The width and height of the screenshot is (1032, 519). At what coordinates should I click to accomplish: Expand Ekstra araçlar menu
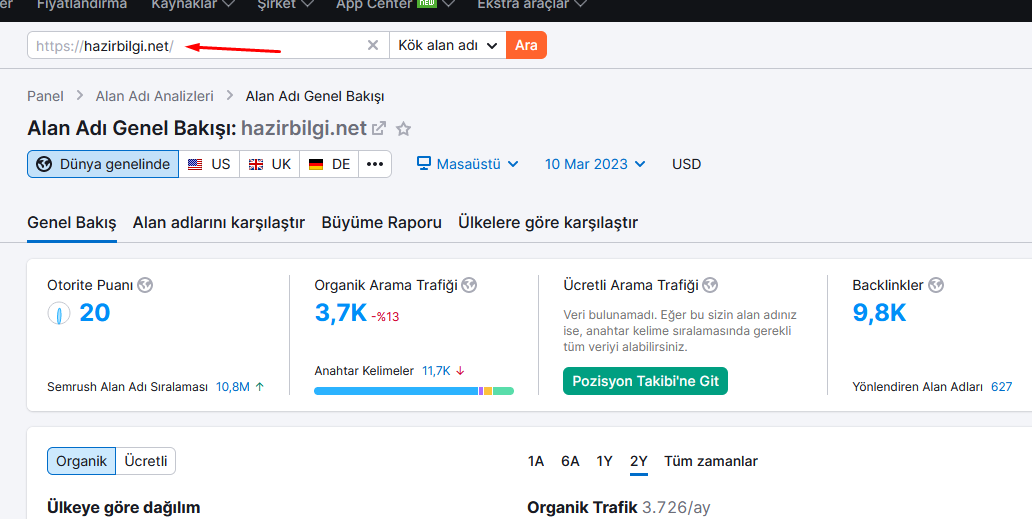pos(532,5)
